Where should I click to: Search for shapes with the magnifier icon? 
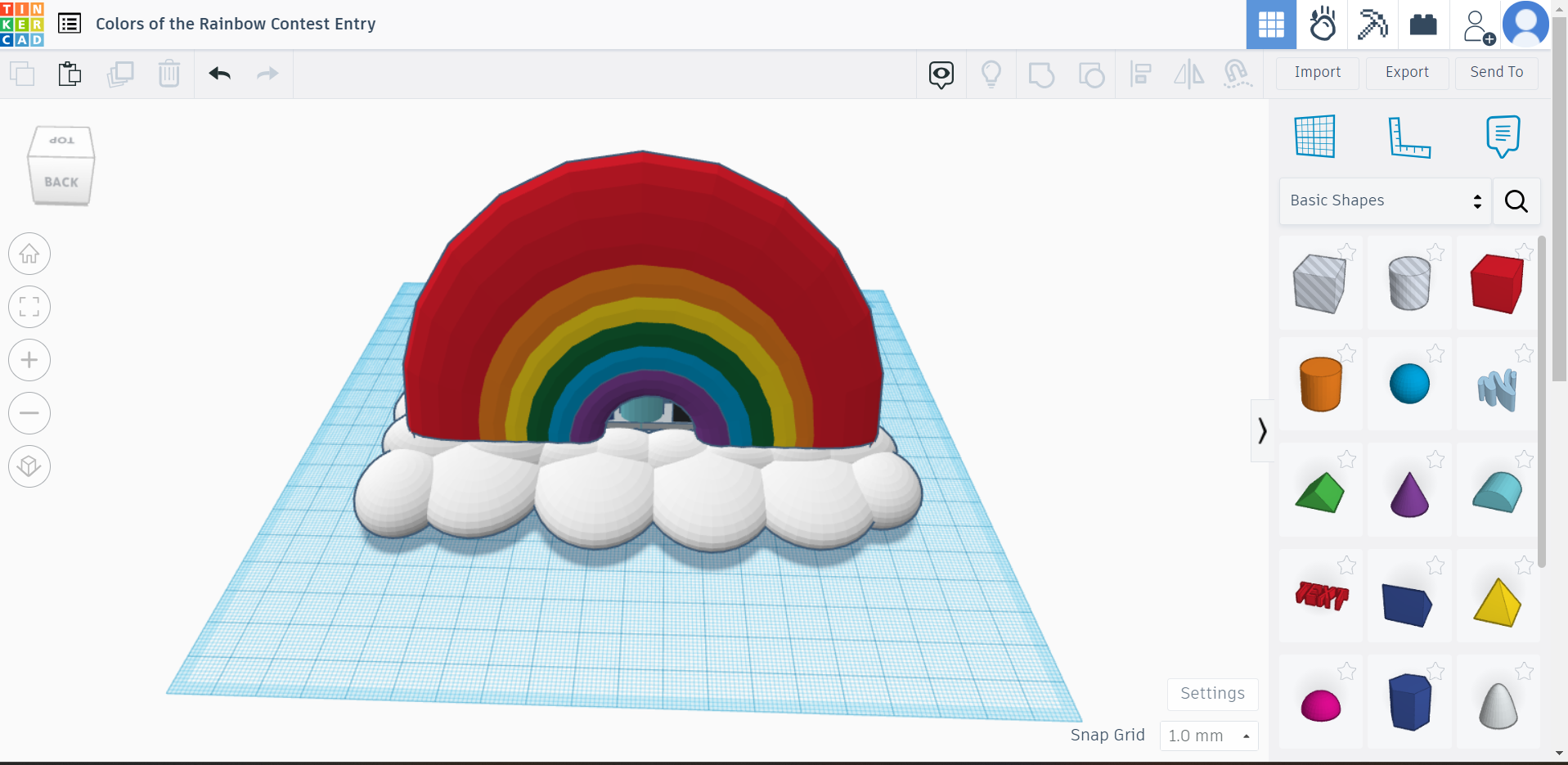click(1516, 201)
